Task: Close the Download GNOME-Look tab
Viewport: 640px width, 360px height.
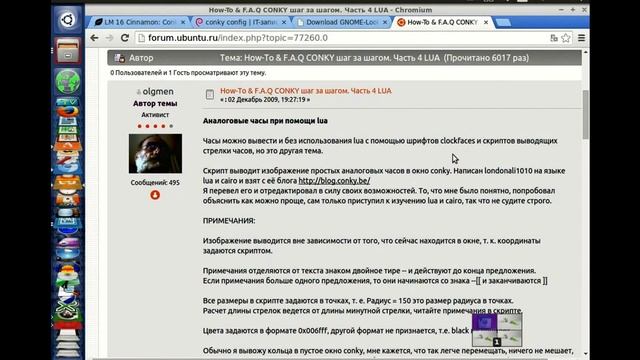Action: 384,22
